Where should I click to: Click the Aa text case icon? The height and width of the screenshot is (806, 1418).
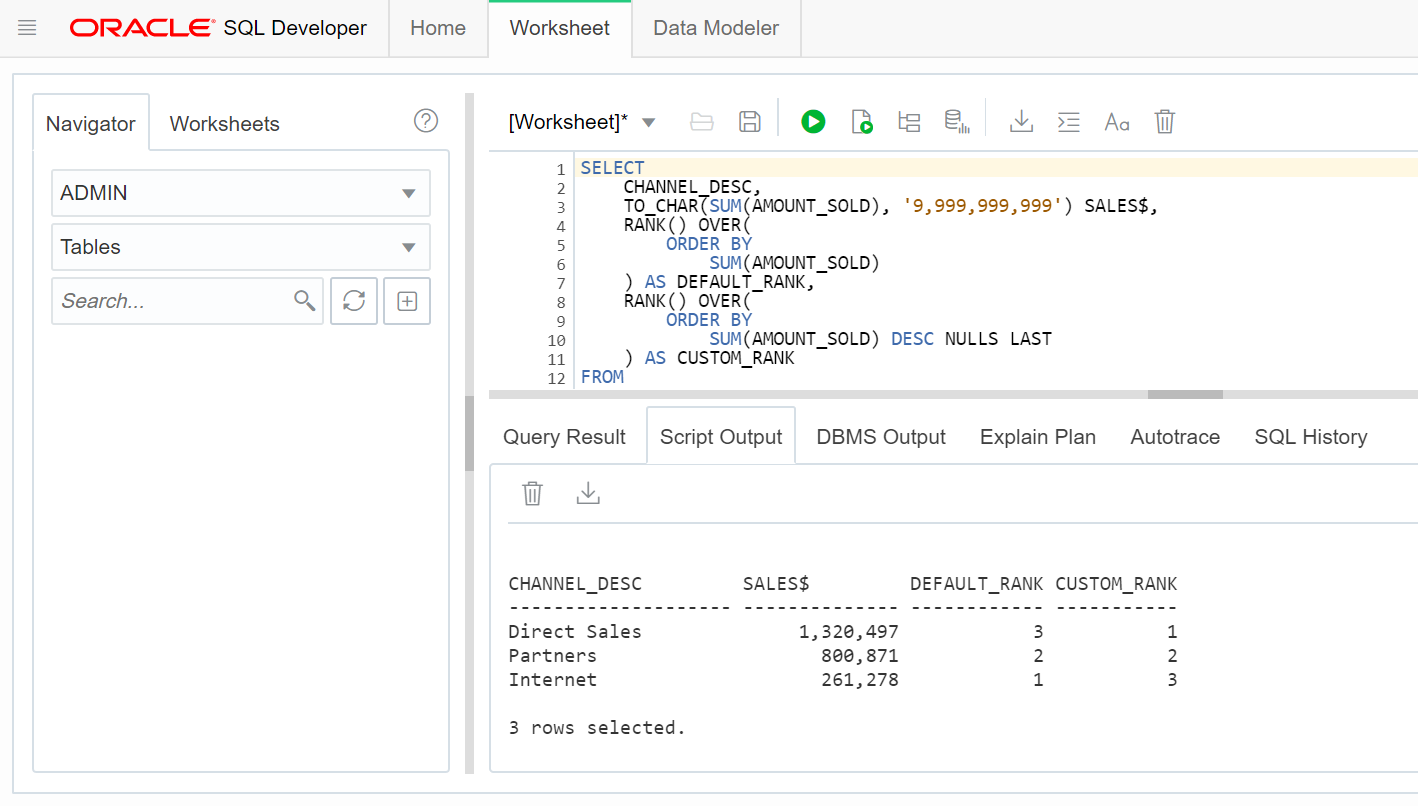1117,122
